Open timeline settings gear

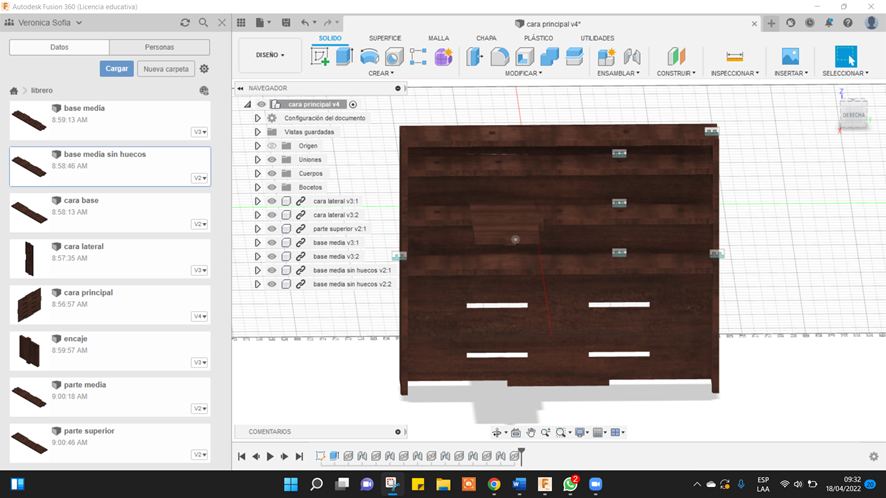coord(874,456)
